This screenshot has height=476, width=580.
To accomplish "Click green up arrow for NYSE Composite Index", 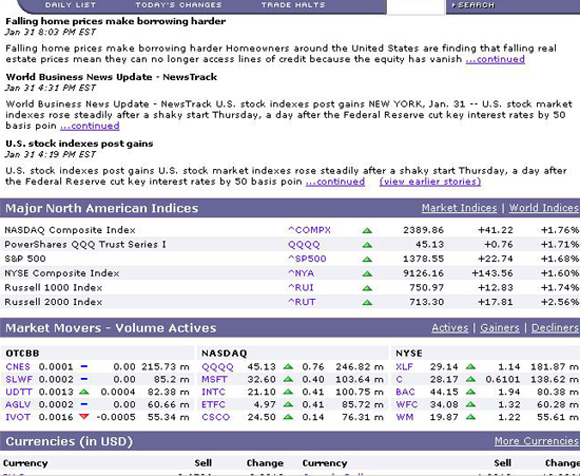I will coord(367,274).
